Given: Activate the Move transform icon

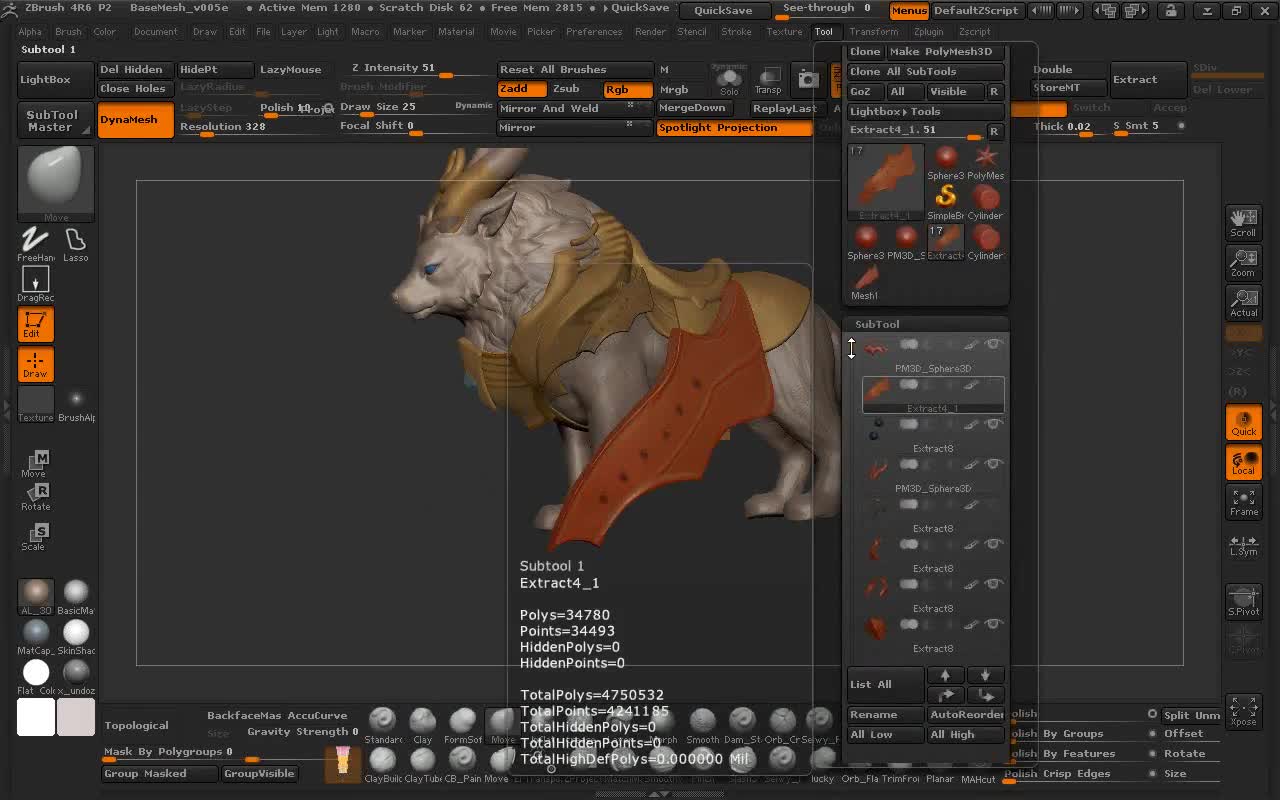Looking at the screenshot, I should coord(35,464).
